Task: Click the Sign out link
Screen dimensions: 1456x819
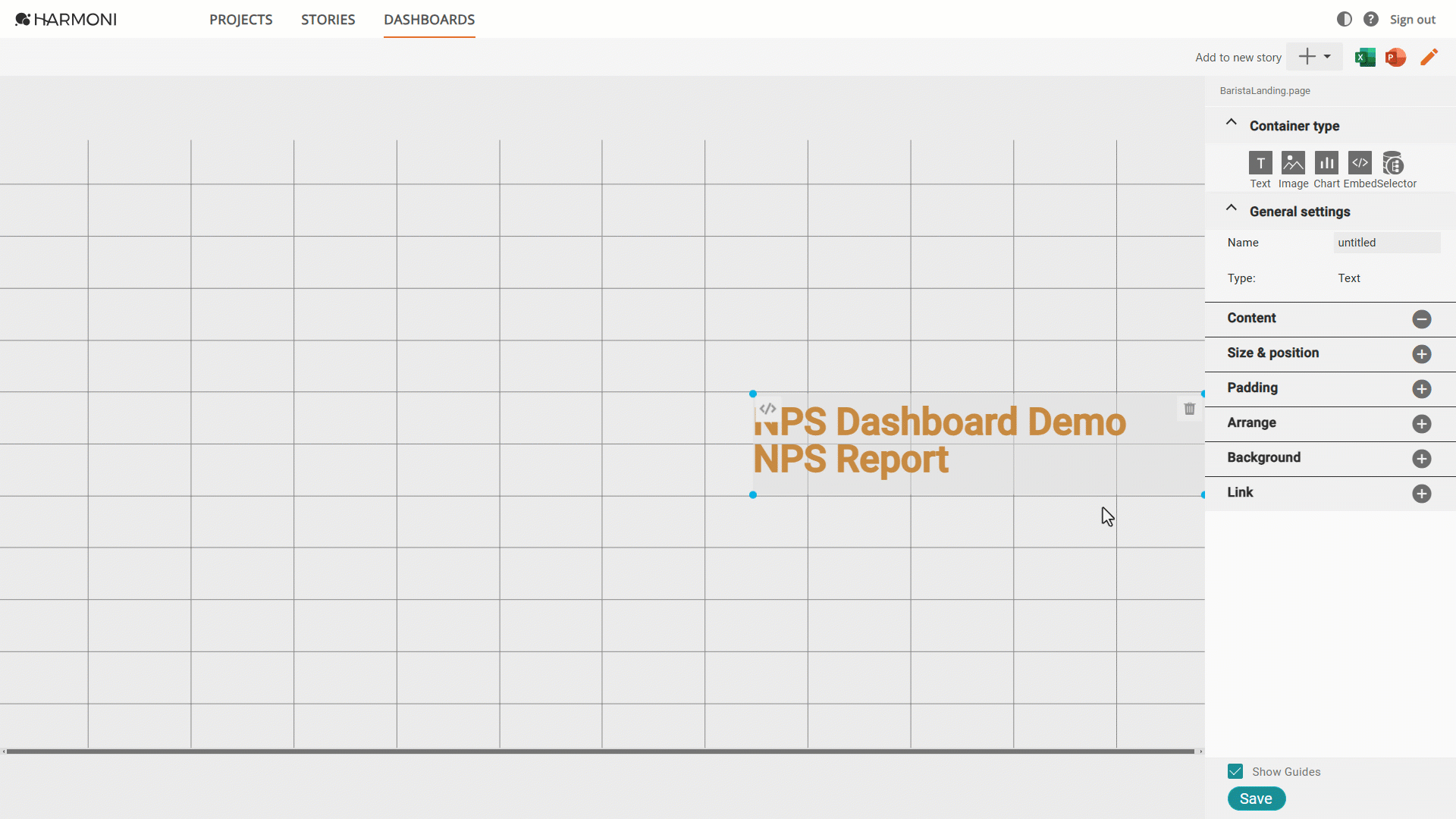Action: pyautogui.click(x=1412, y=20)
